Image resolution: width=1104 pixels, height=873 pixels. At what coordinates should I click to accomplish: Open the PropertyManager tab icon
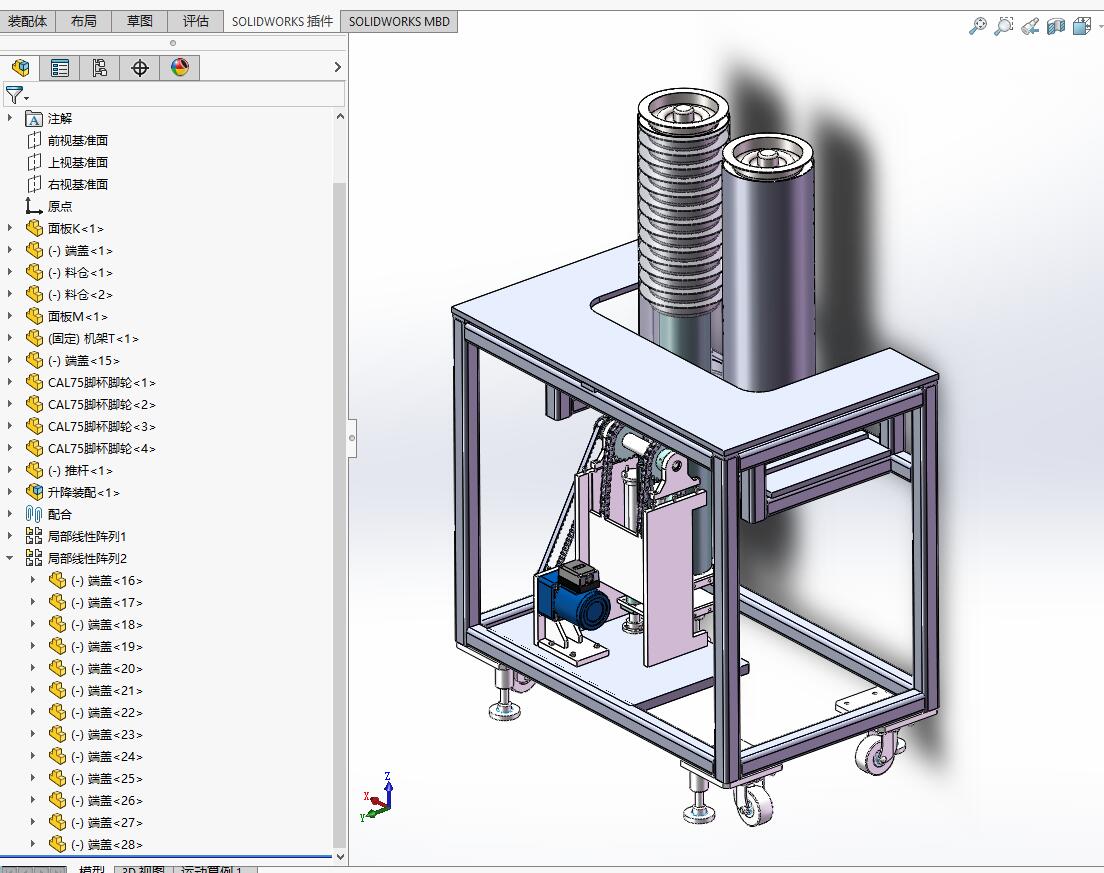(x=60, y=68)
